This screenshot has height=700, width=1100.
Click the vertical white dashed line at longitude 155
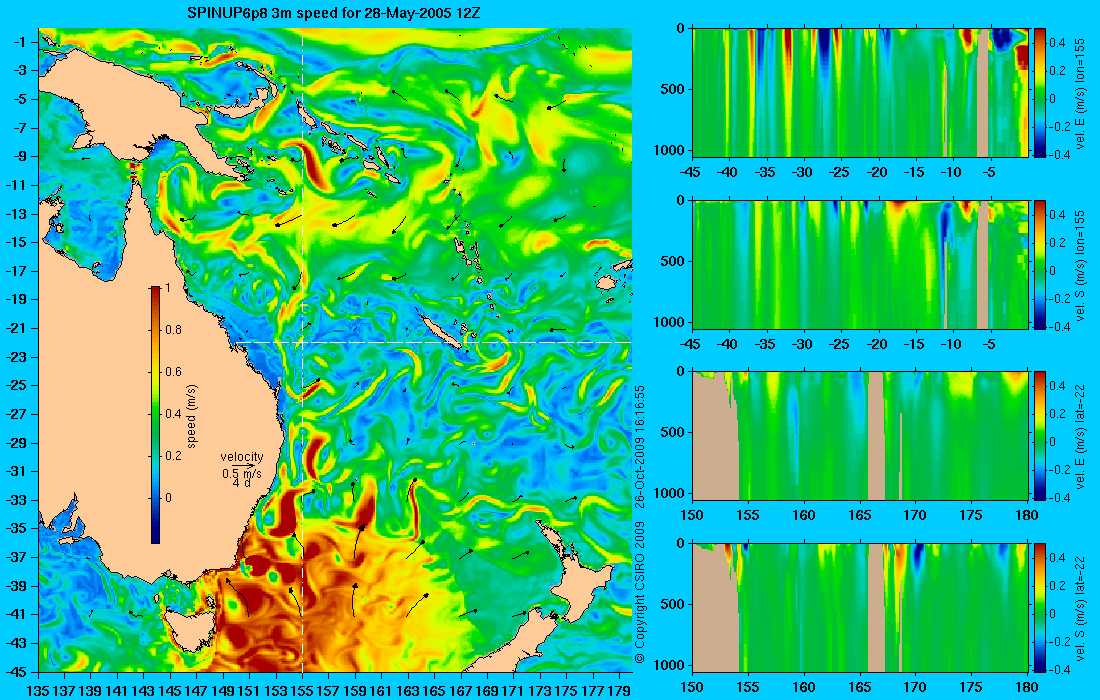(x=302, y=351)
